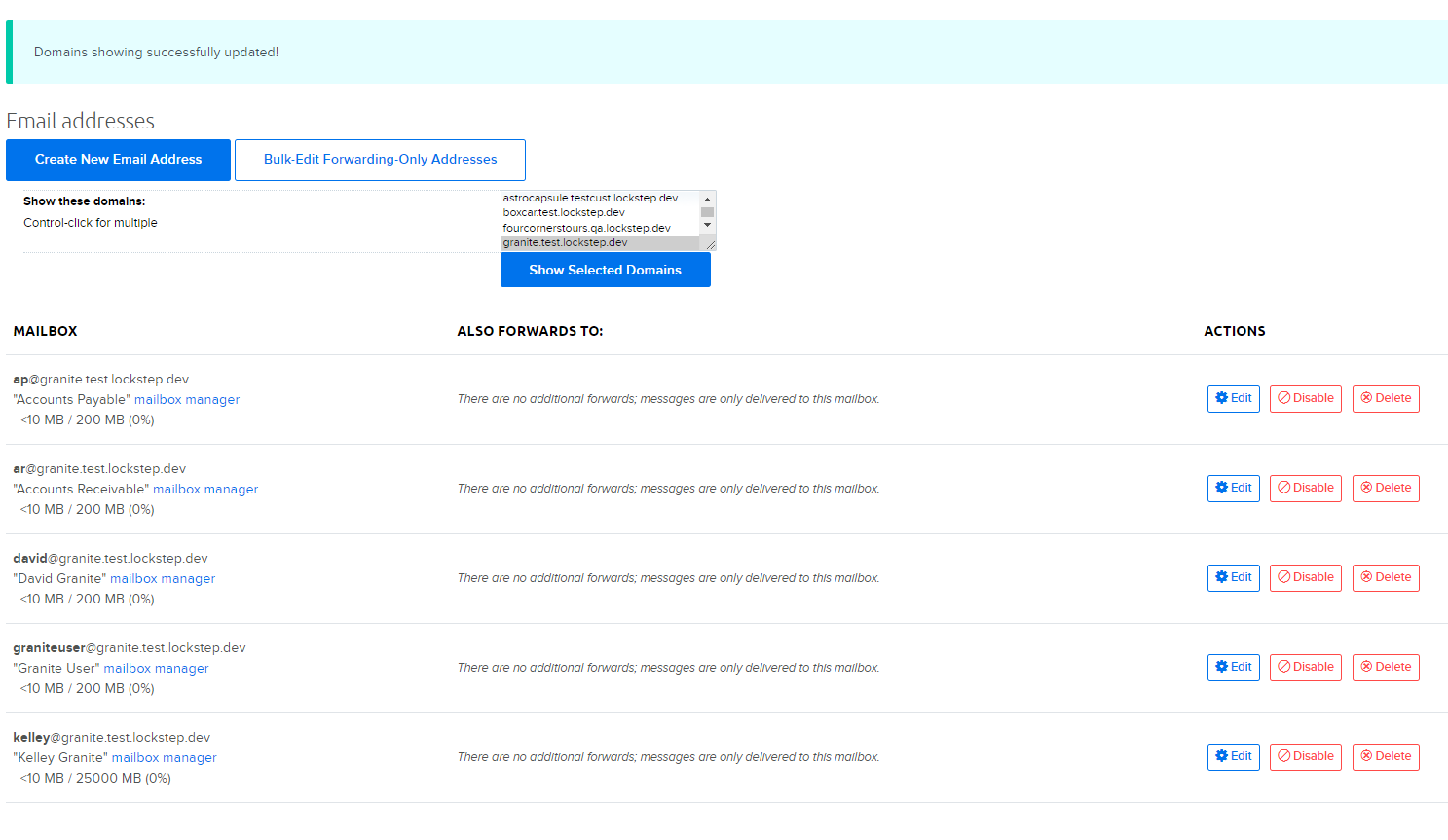
Task: Click the gear icon on Edit for graniteuser@granite.test.lockstep.dev
Action: click(1221, 667)
